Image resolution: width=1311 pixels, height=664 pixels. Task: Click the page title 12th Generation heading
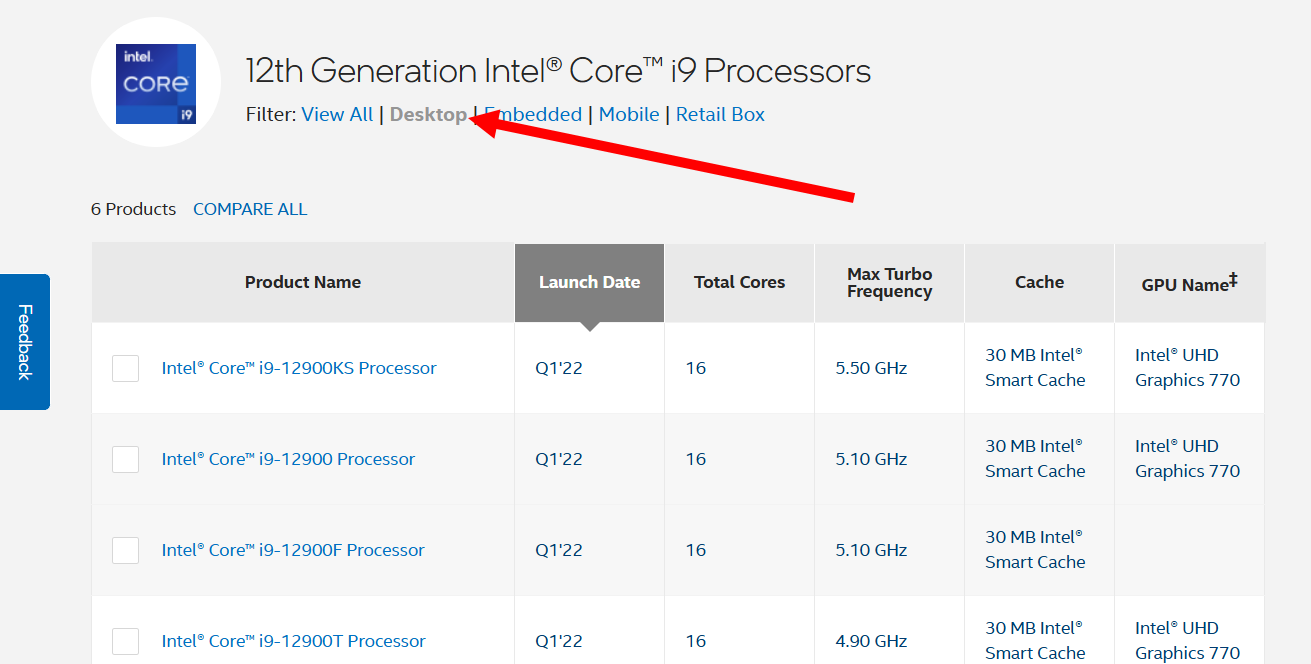coord(558,71)
